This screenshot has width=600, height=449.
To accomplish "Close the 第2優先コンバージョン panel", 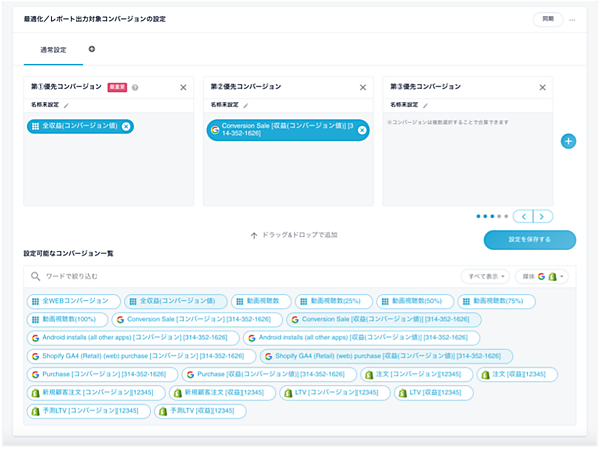I will pyautogui.click(x=363, y=88).
